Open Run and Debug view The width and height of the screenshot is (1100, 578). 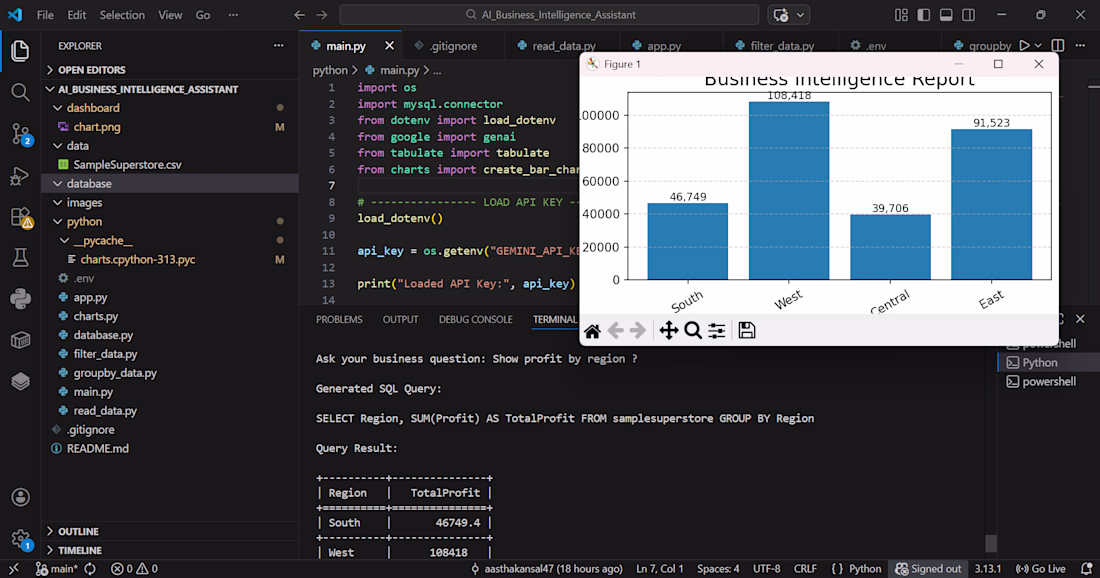tap(20, 175)
